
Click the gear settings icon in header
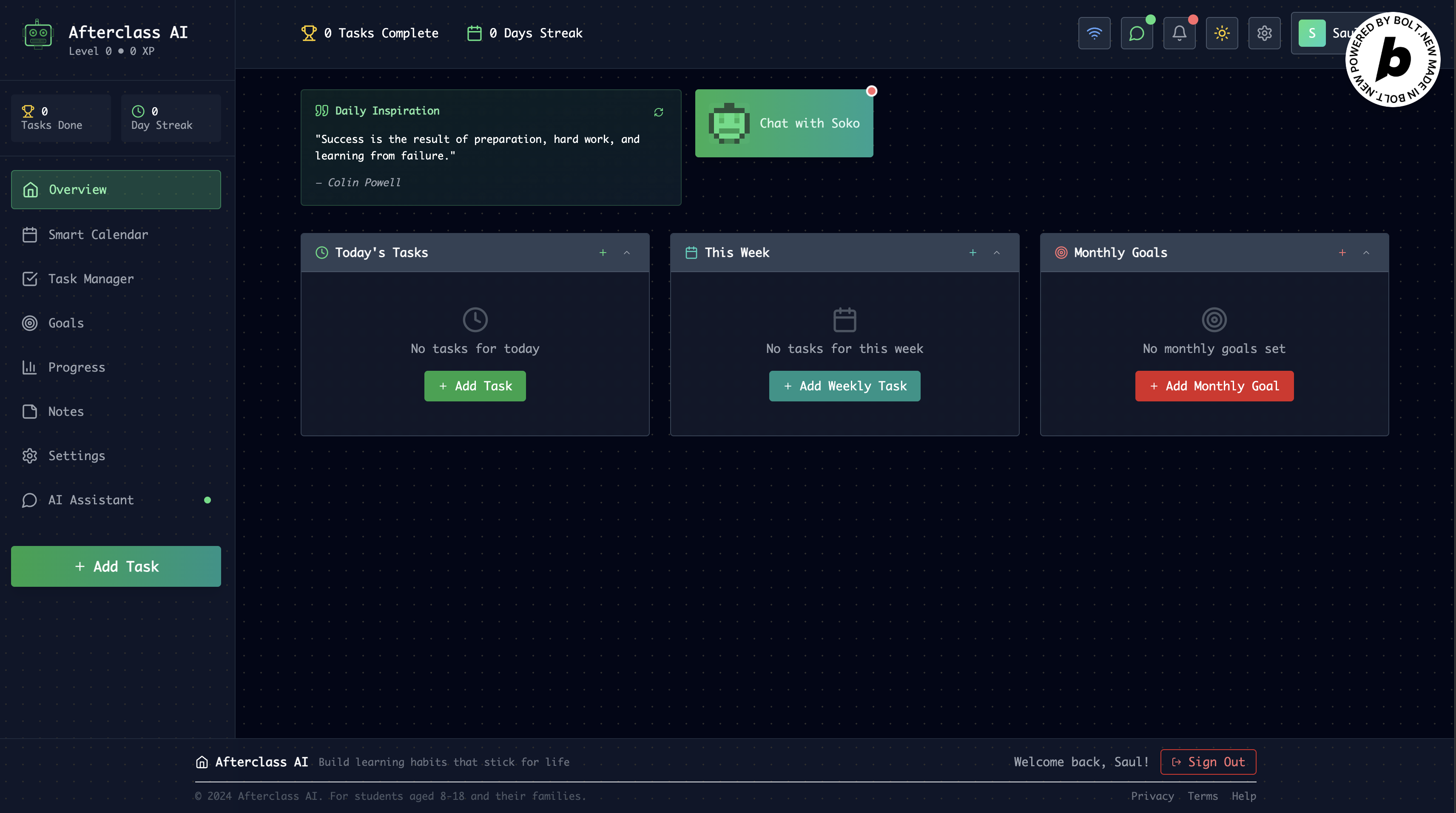(x=1264, y=33)
